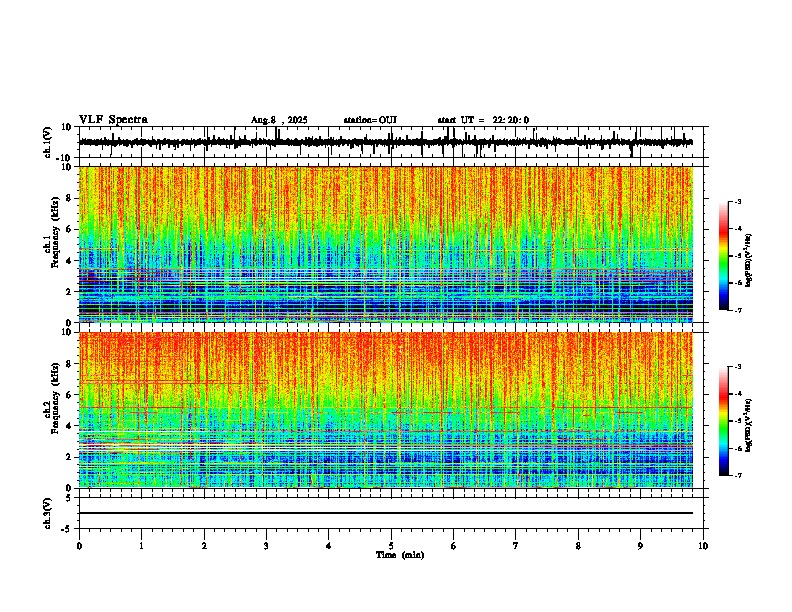The width and height of the screenshot is (792, 612).
Task: Click time axis tick label "8"
Action: [x=578, y=546]
